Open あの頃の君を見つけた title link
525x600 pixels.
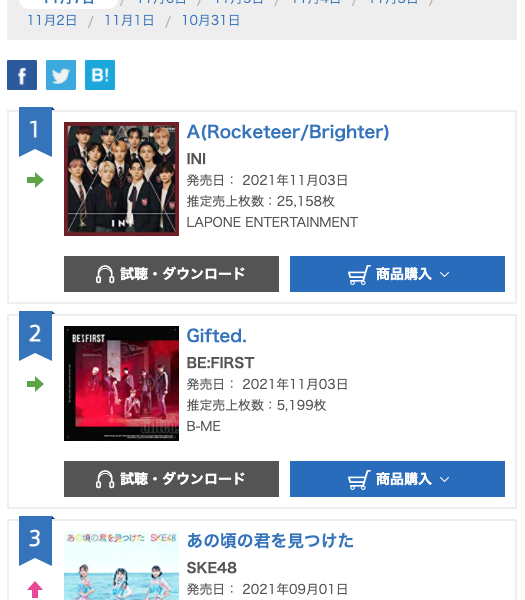click(270, 540)
